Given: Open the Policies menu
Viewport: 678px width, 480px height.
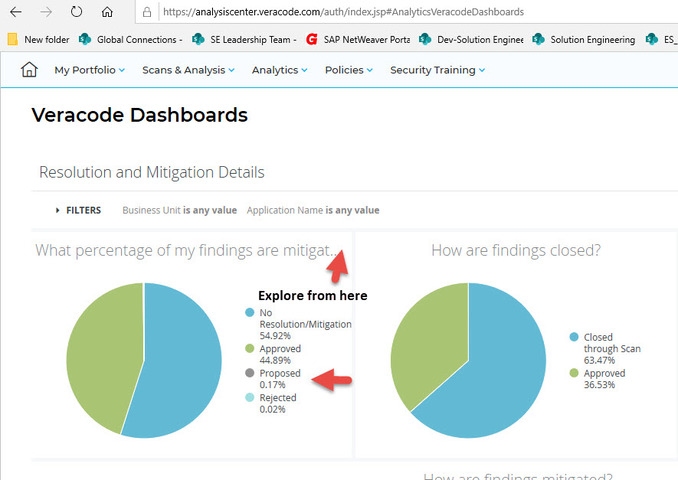Looking at the screenshot, I should [x=349, y=70].
